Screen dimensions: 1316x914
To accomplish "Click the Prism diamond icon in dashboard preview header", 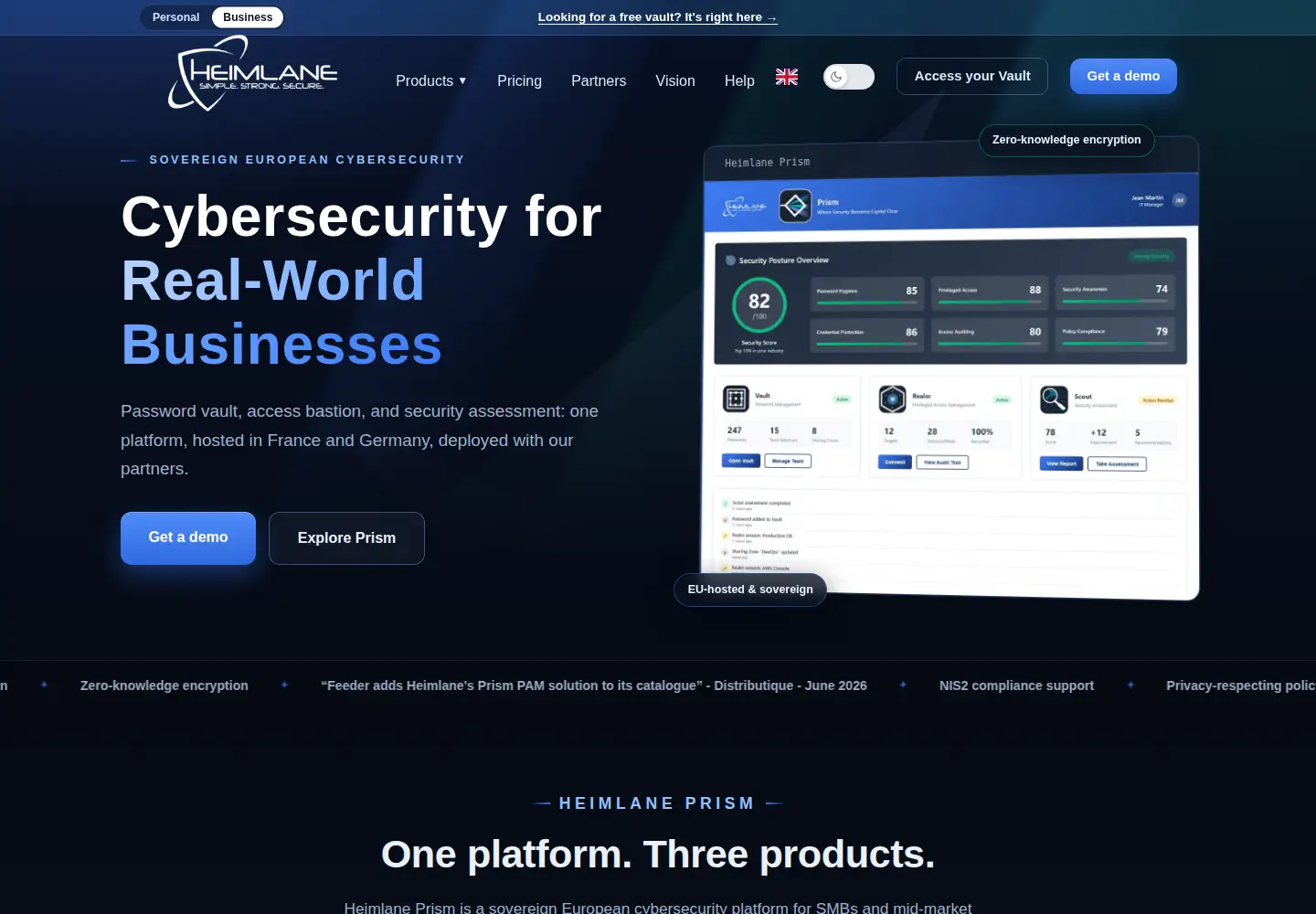I will pyautogui.click(x=795, y=206).
